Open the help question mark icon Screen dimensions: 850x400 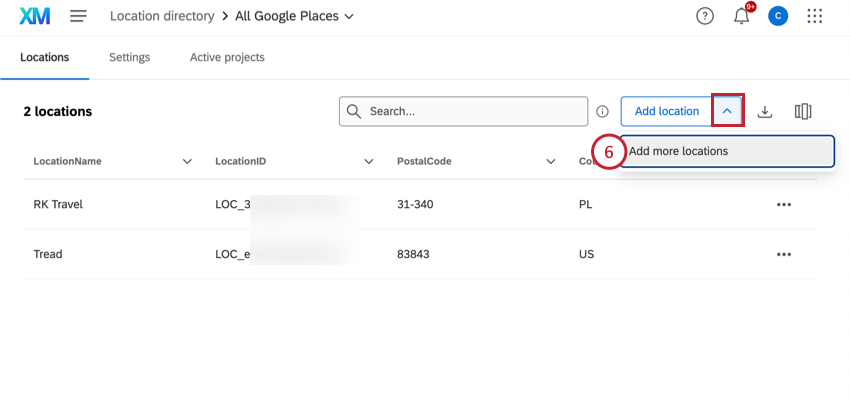tap(705, 16)
